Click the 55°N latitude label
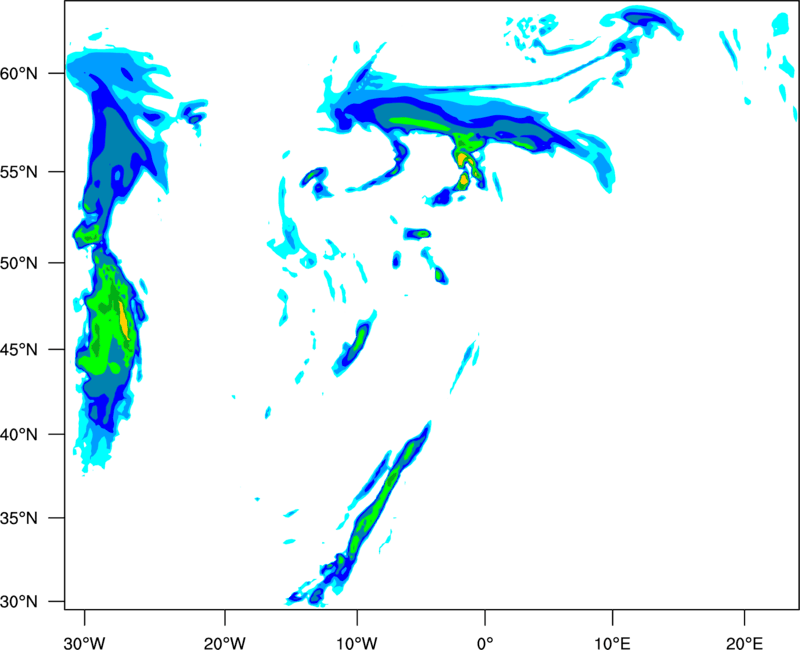This screenshot has height=650, width=800. tap(19, 172)
